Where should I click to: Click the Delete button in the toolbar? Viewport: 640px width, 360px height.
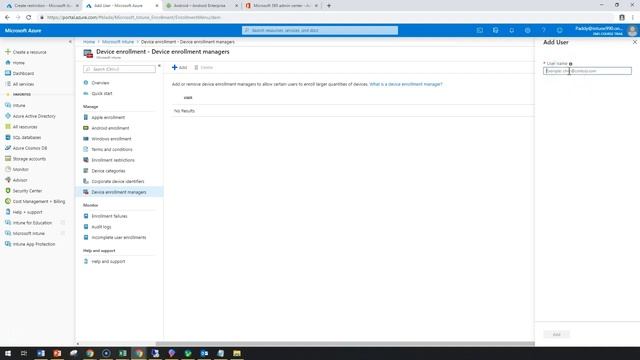pyautogui.click(x=204, y=67)
